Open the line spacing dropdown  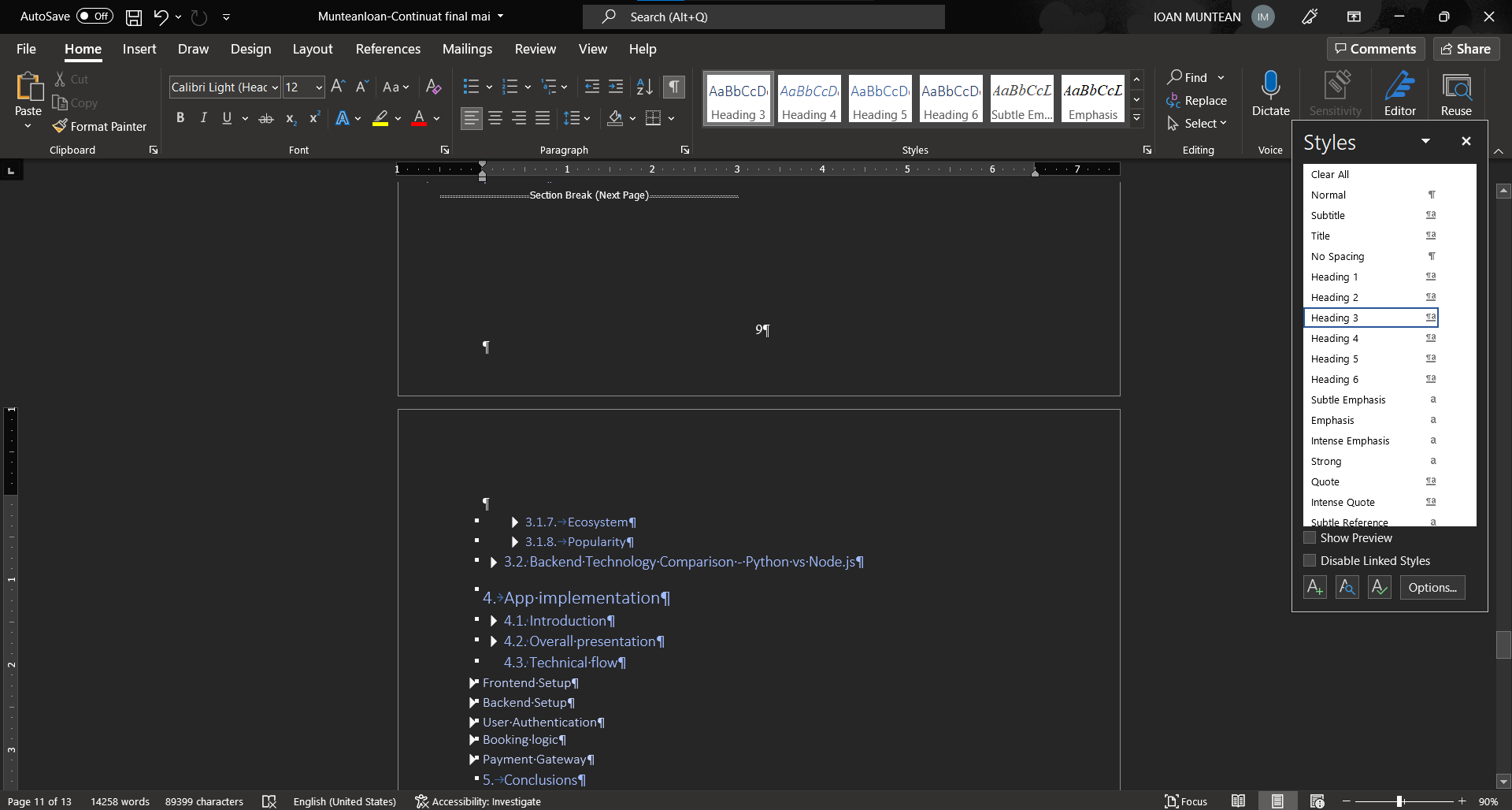click(586, 118)
